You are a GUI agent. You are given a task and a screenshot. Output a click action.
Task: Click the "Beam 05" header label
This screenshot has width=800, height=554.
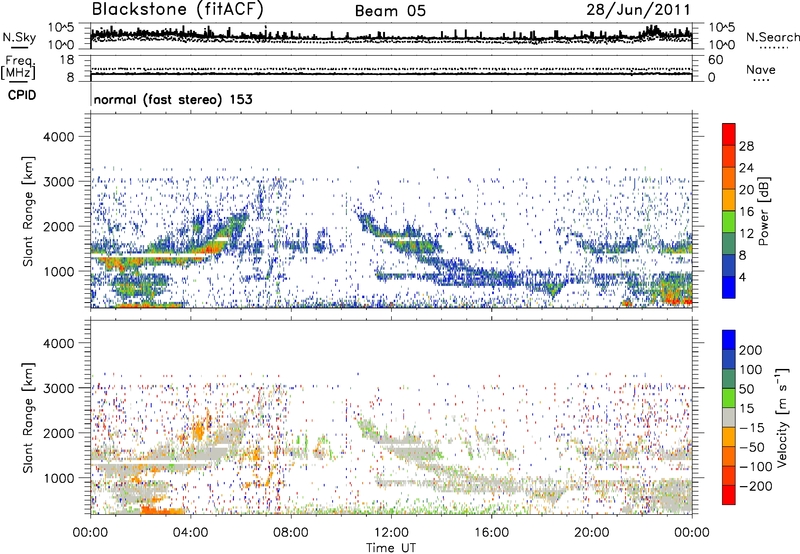[x=390, y=11]
